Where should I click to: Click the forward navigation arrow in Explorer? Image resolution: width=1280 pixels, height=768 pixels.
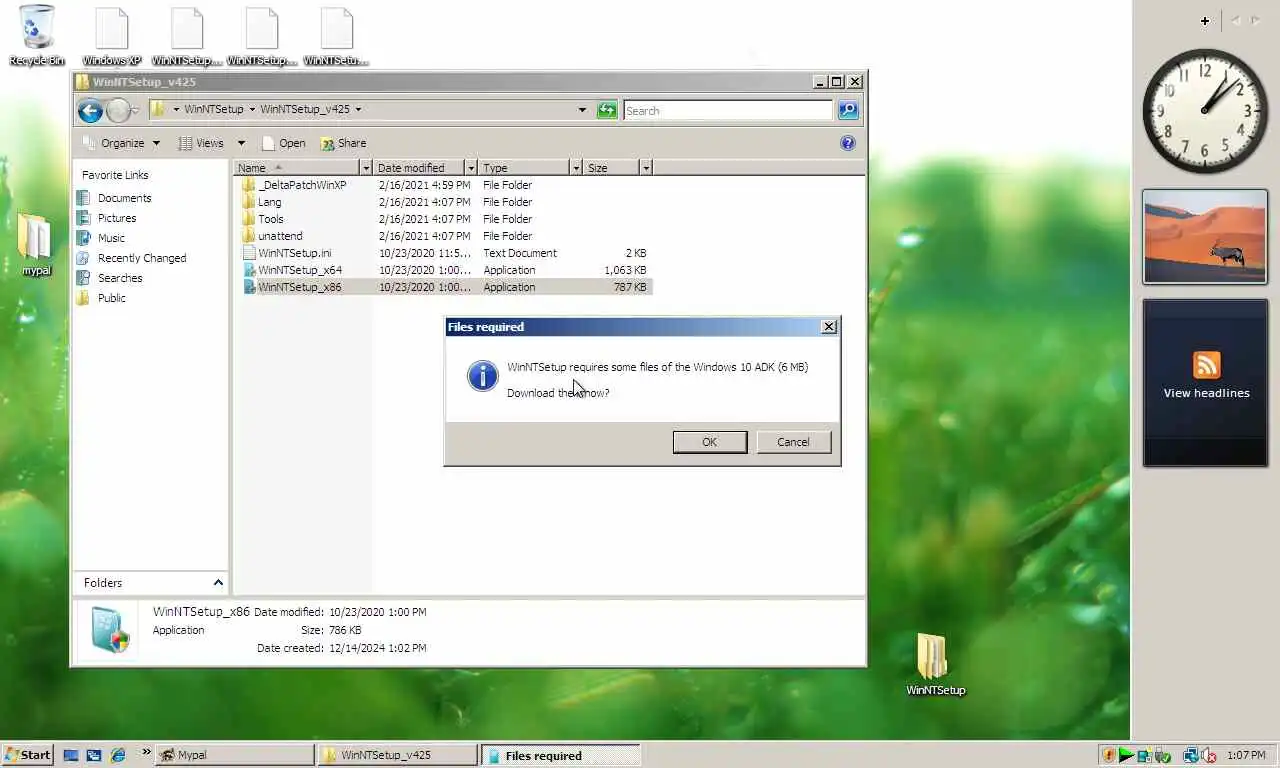tap(119, 110)
